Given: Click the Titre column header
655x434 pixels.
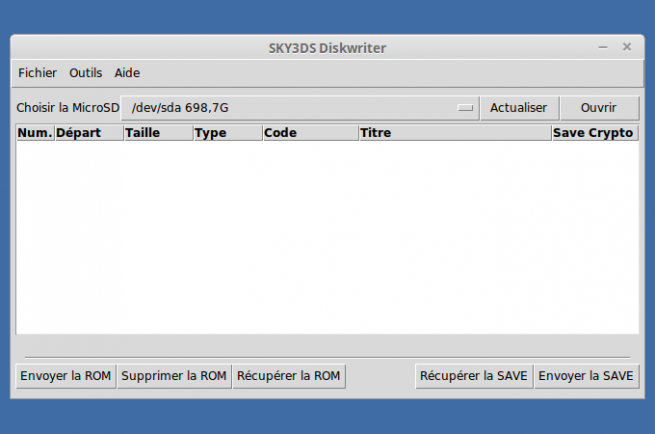Looking at the screenshot, I should 454,133.
